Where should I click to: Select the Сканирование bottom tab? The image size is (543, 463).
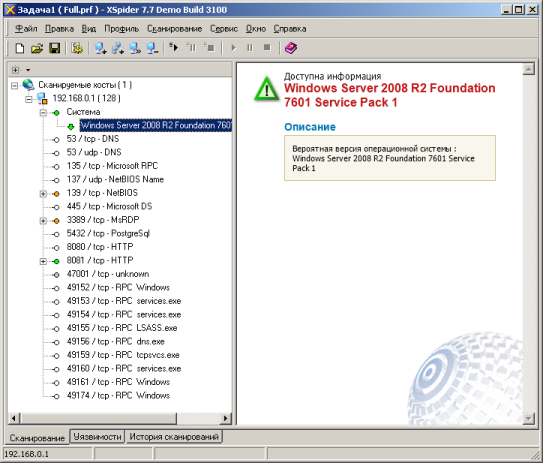(37, 438)
